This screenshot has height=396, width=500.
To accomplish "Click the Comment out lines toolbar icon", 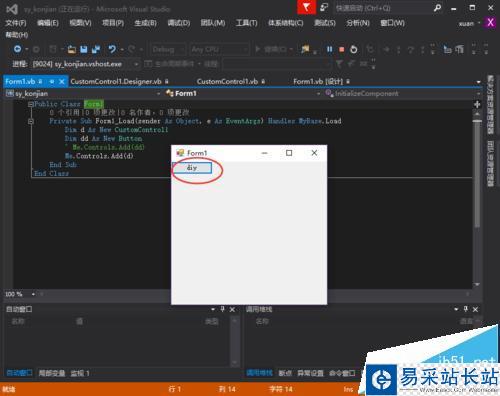I will (x=447, y=50).
